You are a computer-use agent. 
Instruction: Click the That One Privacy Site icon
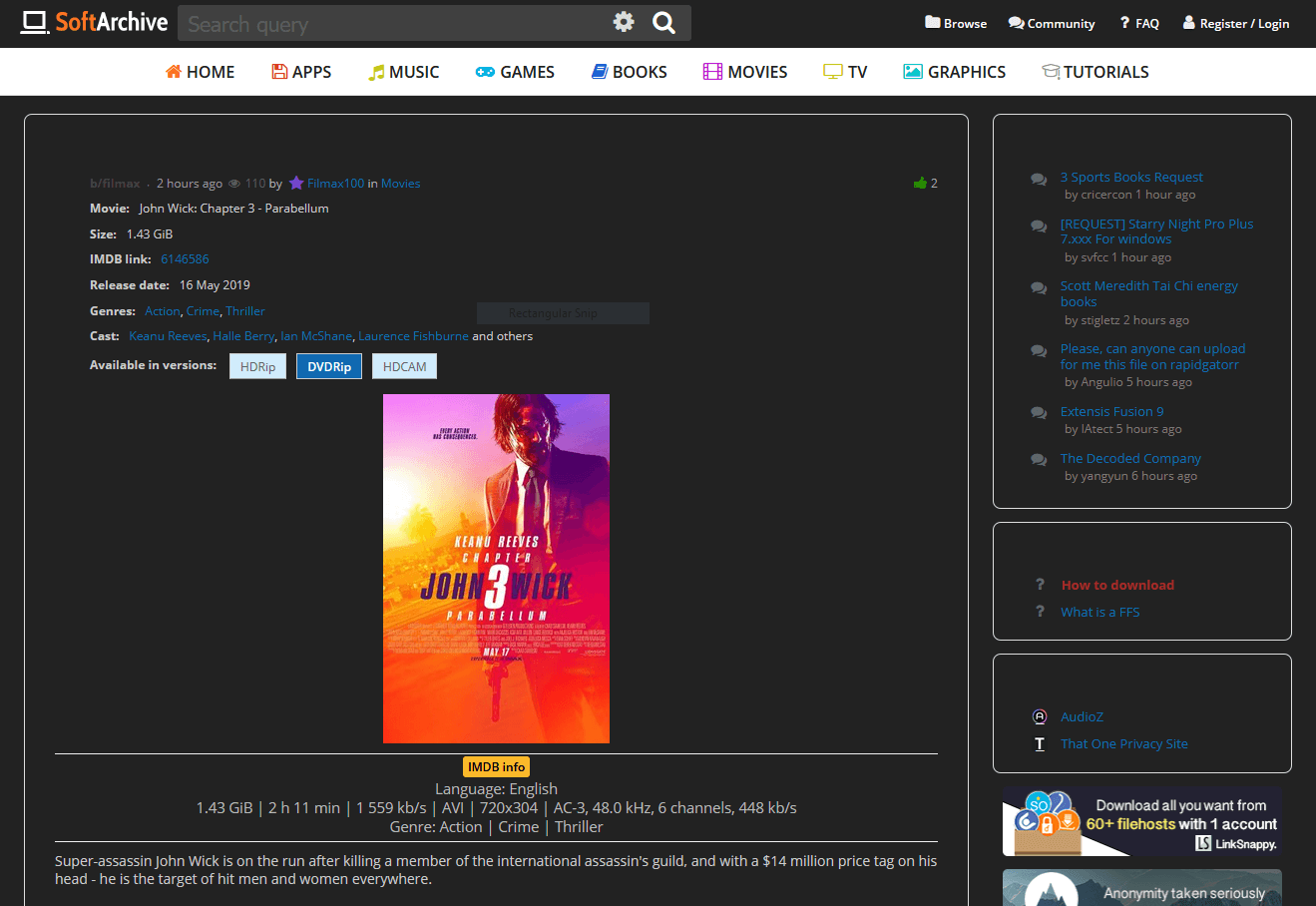pos(1040,743)
